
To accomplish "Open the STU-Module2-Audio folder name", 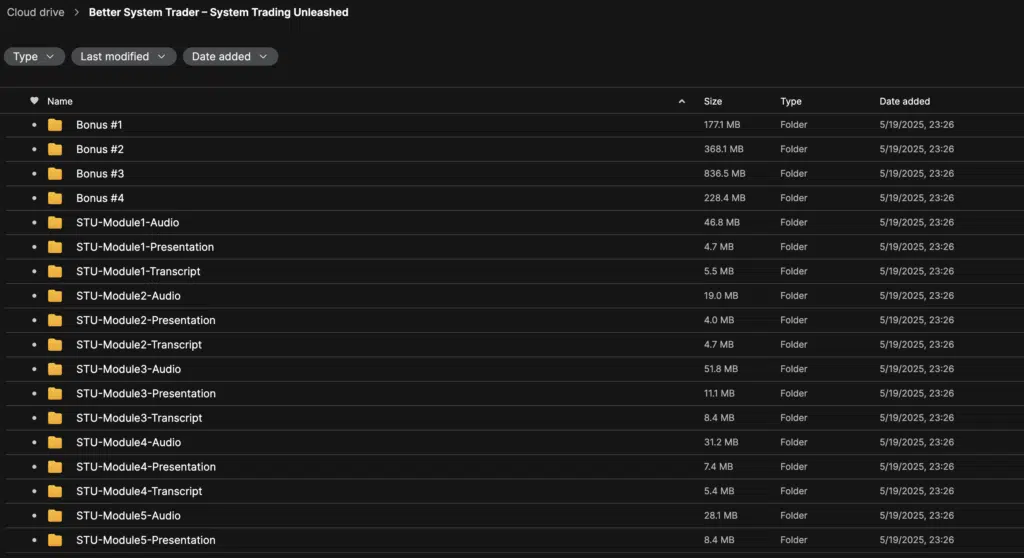I will [128, 296].
